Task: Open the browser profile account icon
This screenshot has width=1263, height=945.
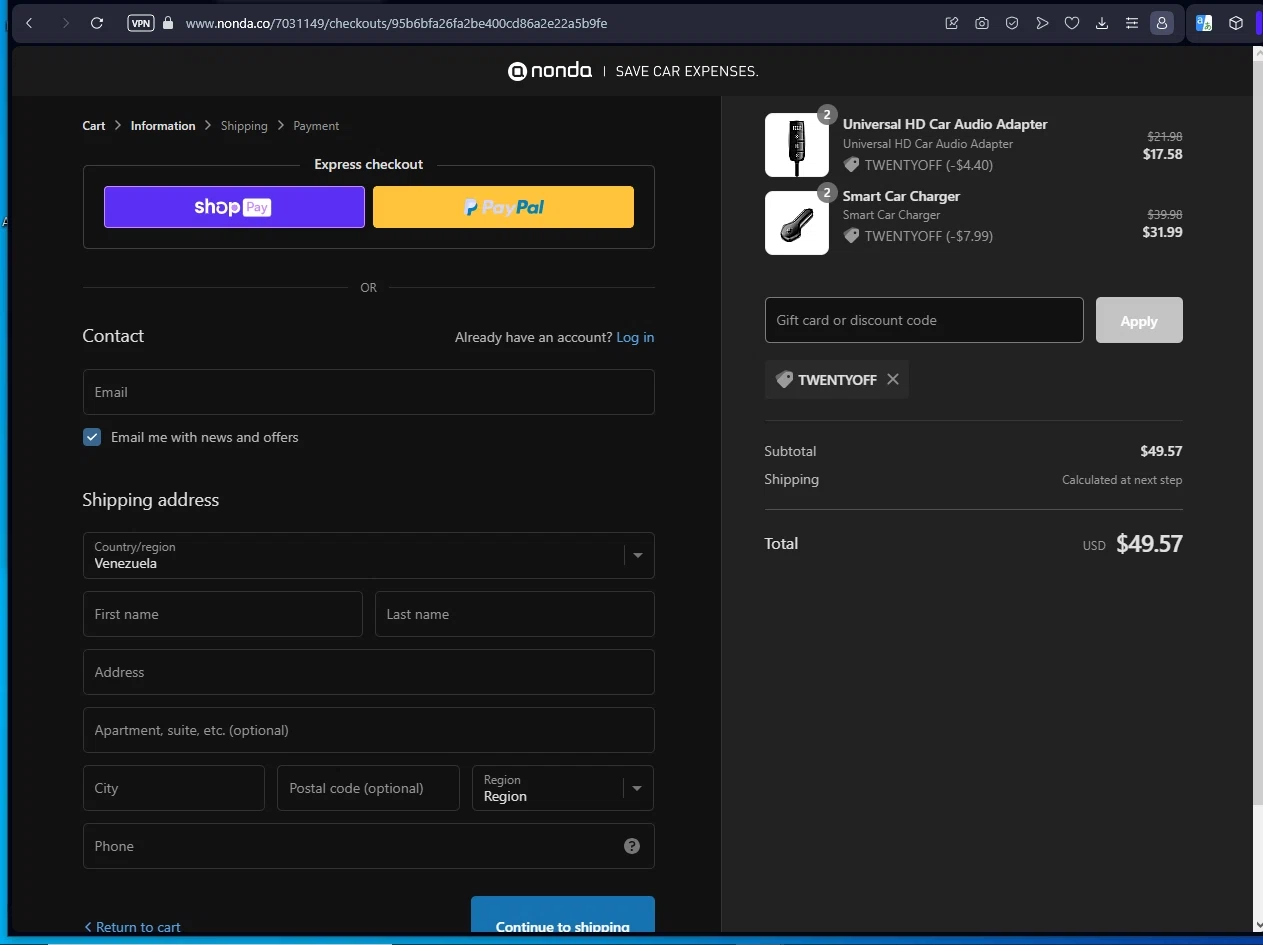Action: pos(1162,23)
